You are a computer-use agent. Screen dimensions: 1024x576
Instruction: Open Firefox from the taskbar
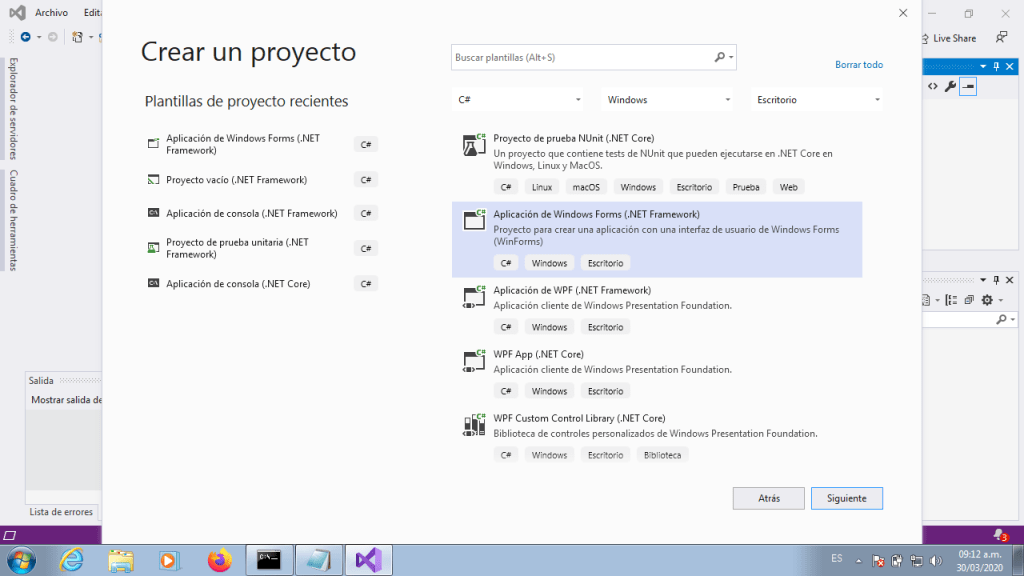tap(219, 560)
